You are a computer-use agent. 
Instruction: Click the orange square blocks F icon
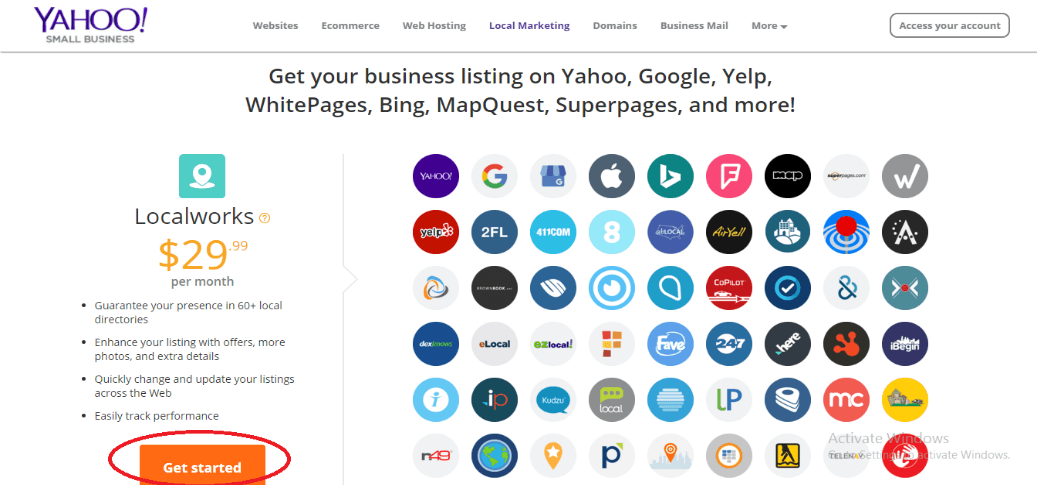point(612,344)
